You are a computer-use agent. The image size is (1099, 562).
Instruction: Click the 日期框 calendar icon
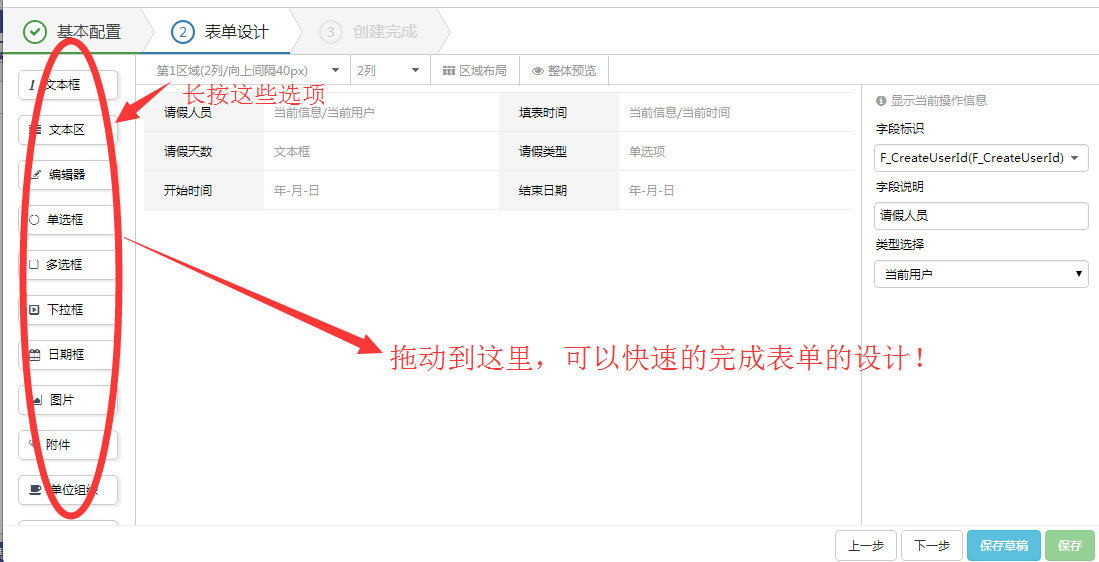[x=34, y=355]
